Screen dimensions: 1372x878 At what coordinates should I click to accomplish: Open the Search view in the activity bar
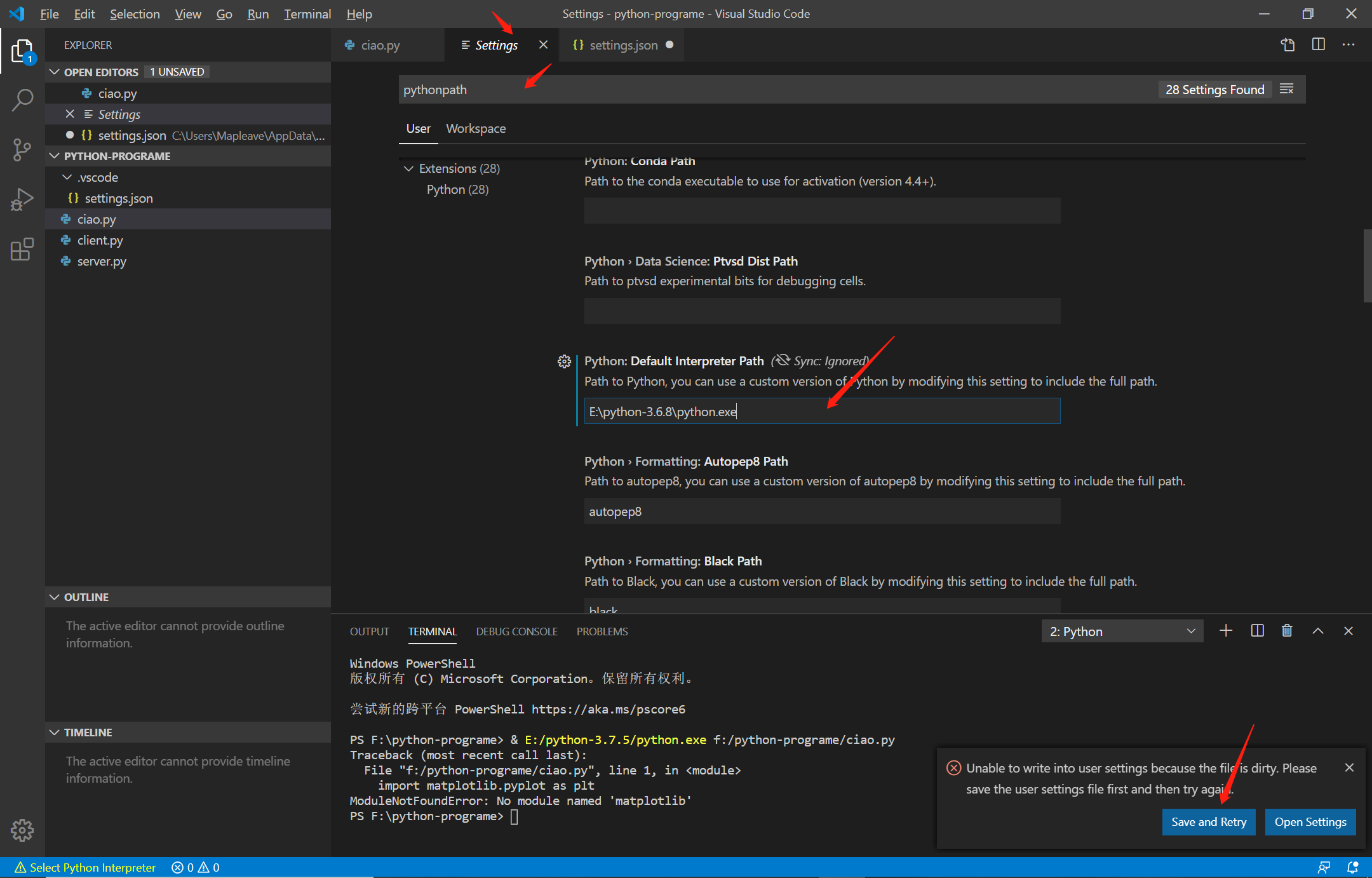click(x=23, y=100)
